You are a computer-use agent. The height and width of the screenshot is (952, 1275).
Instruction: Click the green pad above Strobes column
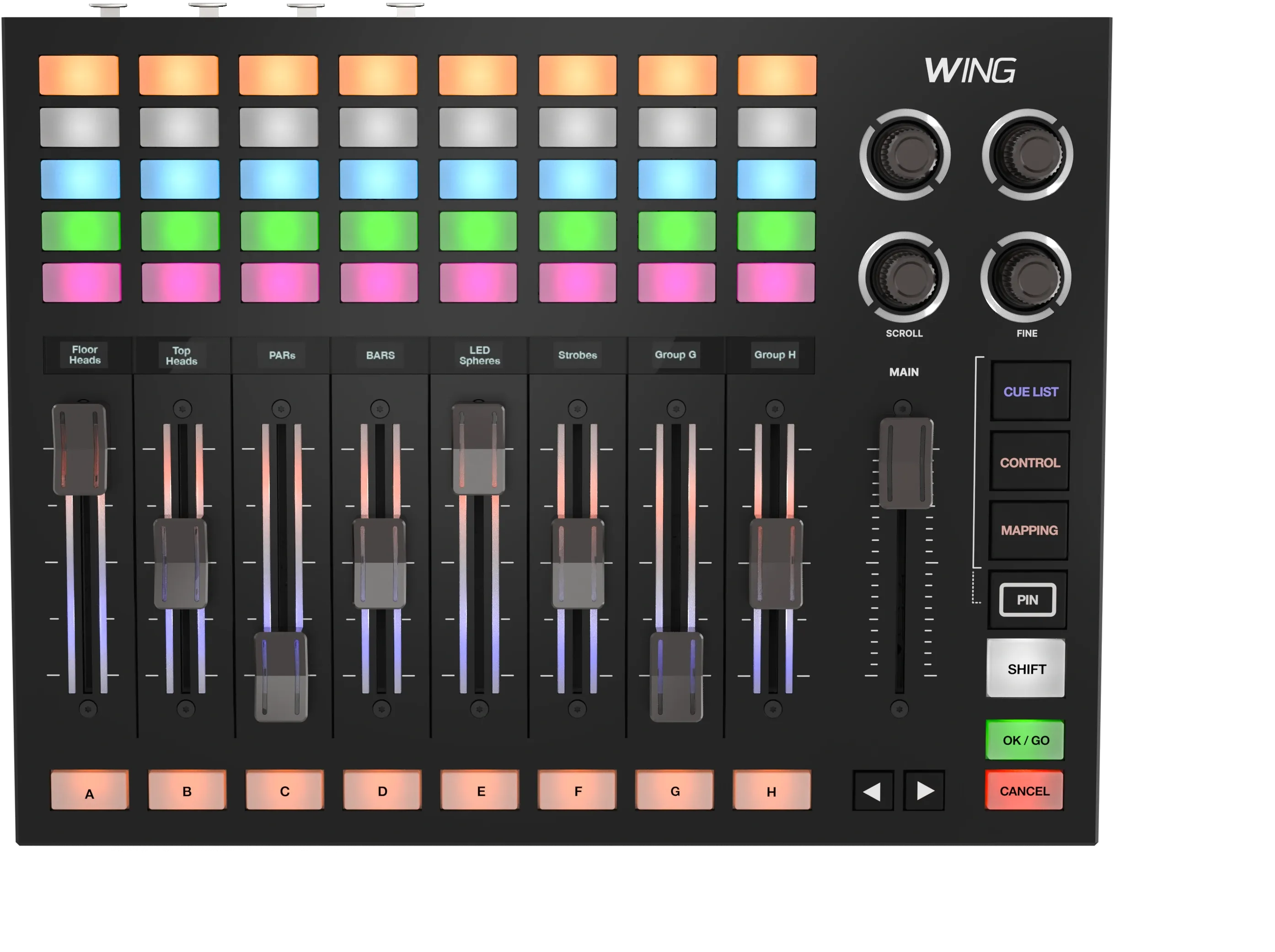(x=577, y=231)
